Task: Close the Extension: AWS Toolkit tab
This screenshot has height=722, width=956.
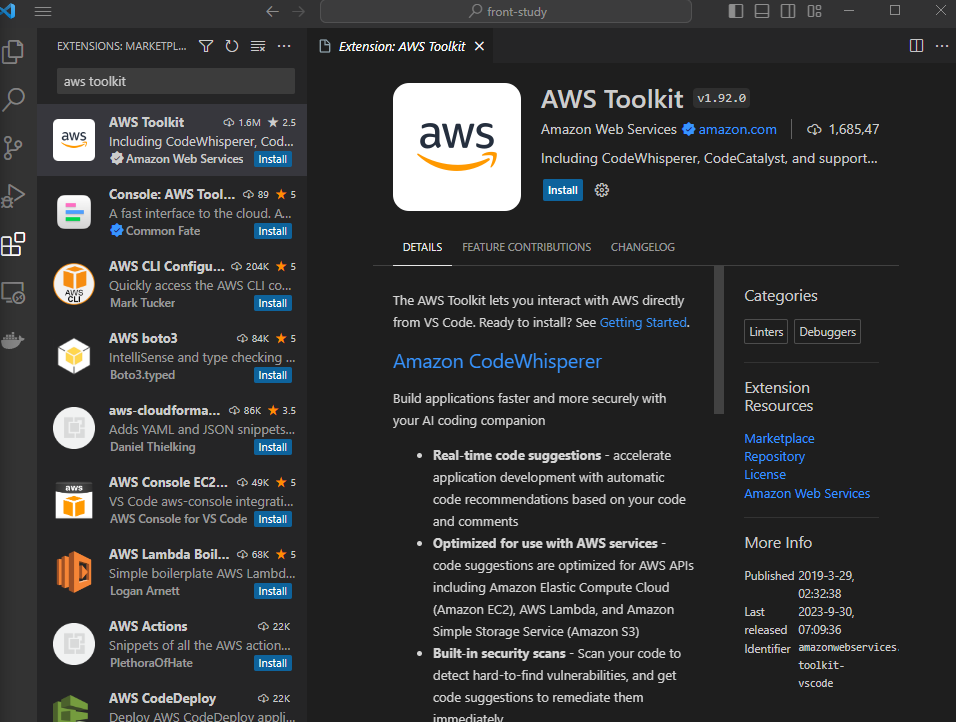Action: click(479, 46)
